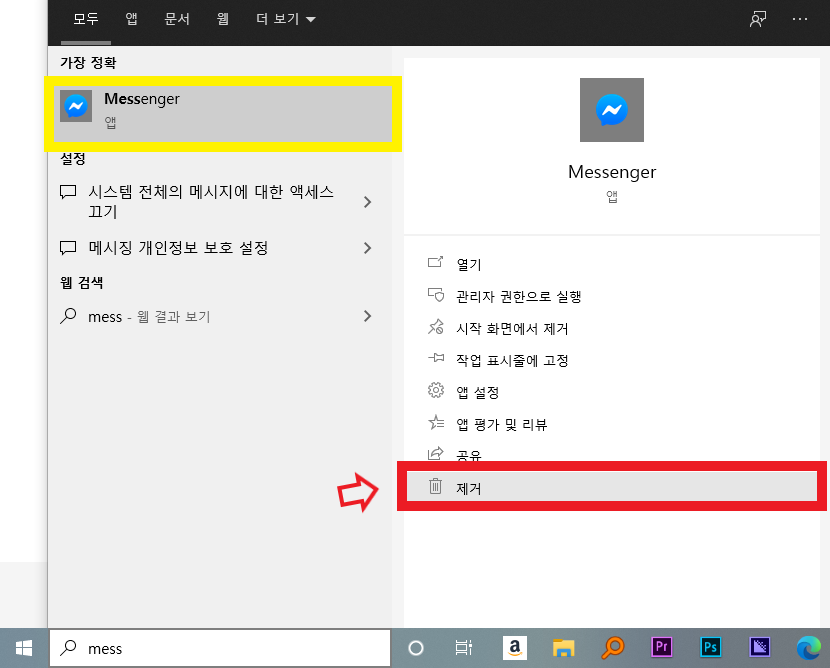Launch Adobe Media Encoder from taskbar
This screenshot has width=830, height=668.
pos(760,647)
